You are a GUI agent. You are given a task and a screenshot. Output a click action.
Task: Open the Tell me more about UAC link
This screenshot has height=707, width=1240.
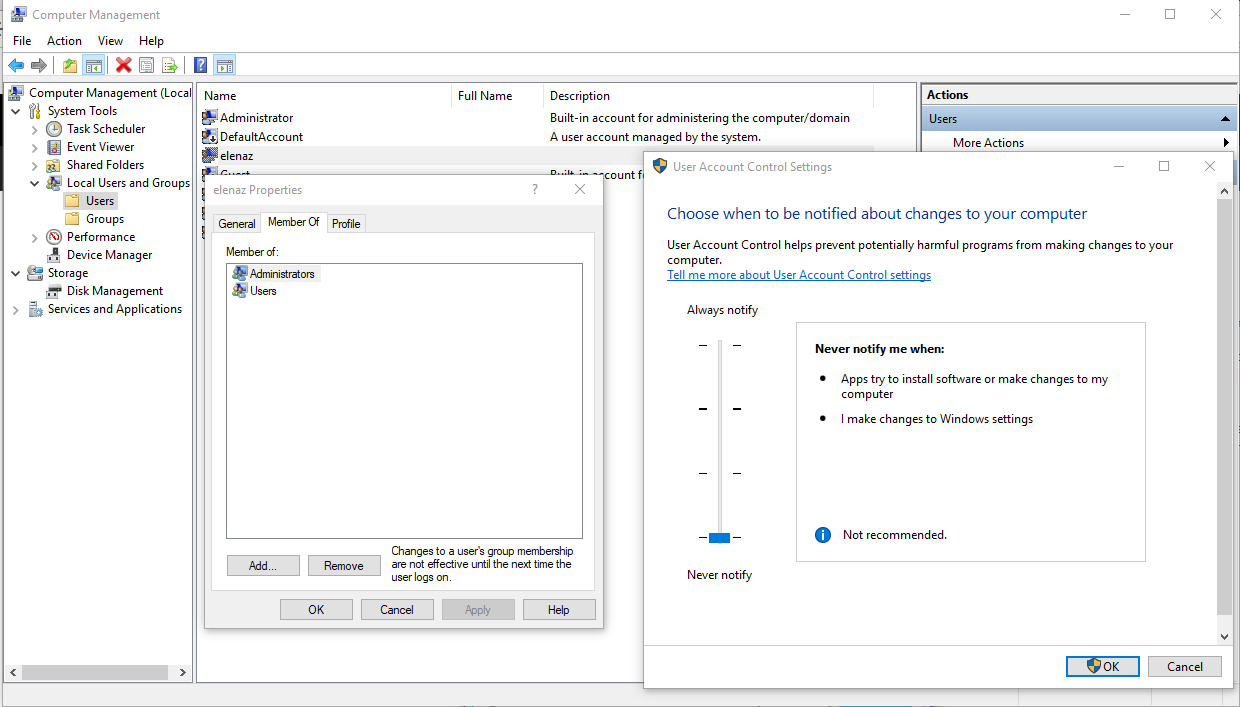click(799, 275)
